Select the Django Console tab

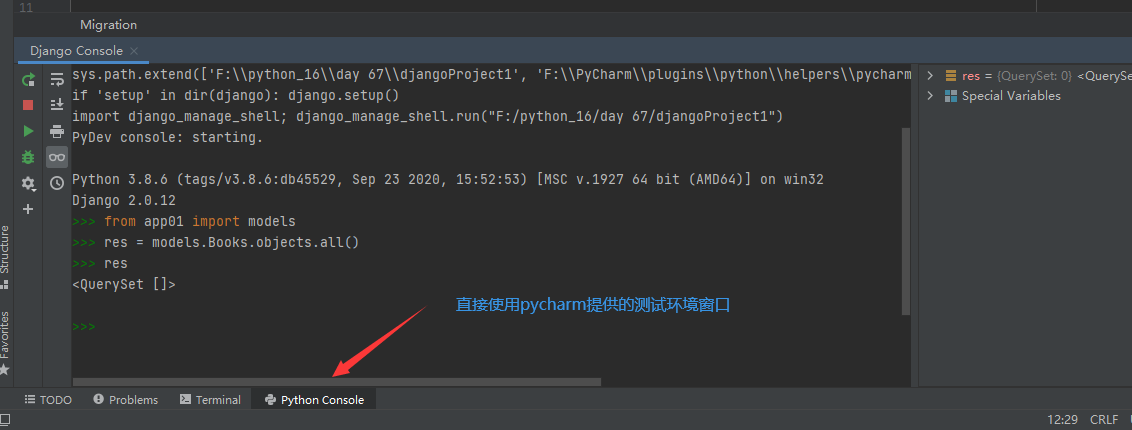coord(77,51)
